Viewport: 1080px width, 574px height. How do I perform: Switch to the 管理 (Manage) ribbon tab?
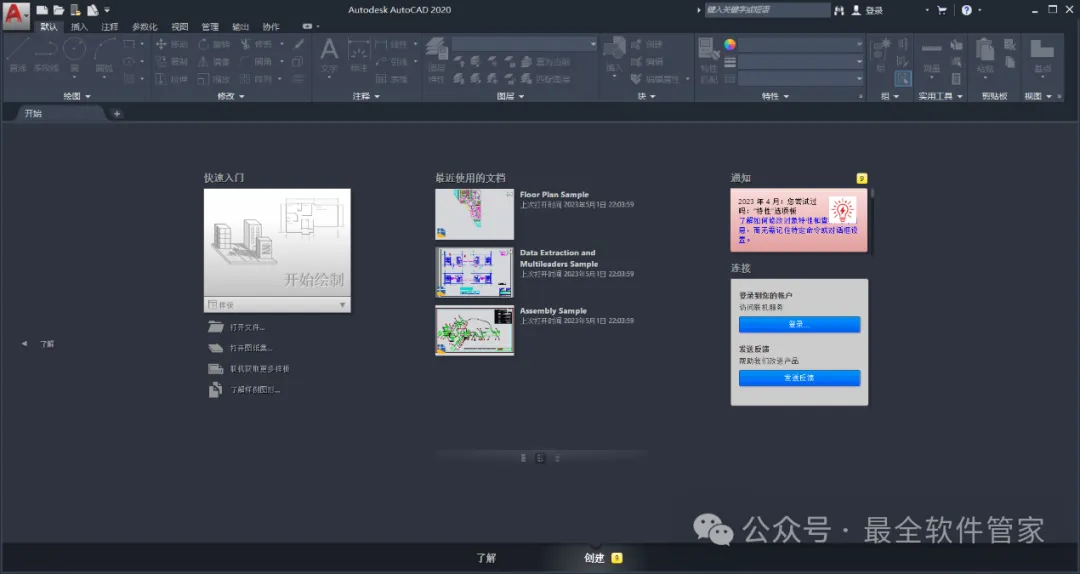[x=210, y=27]
